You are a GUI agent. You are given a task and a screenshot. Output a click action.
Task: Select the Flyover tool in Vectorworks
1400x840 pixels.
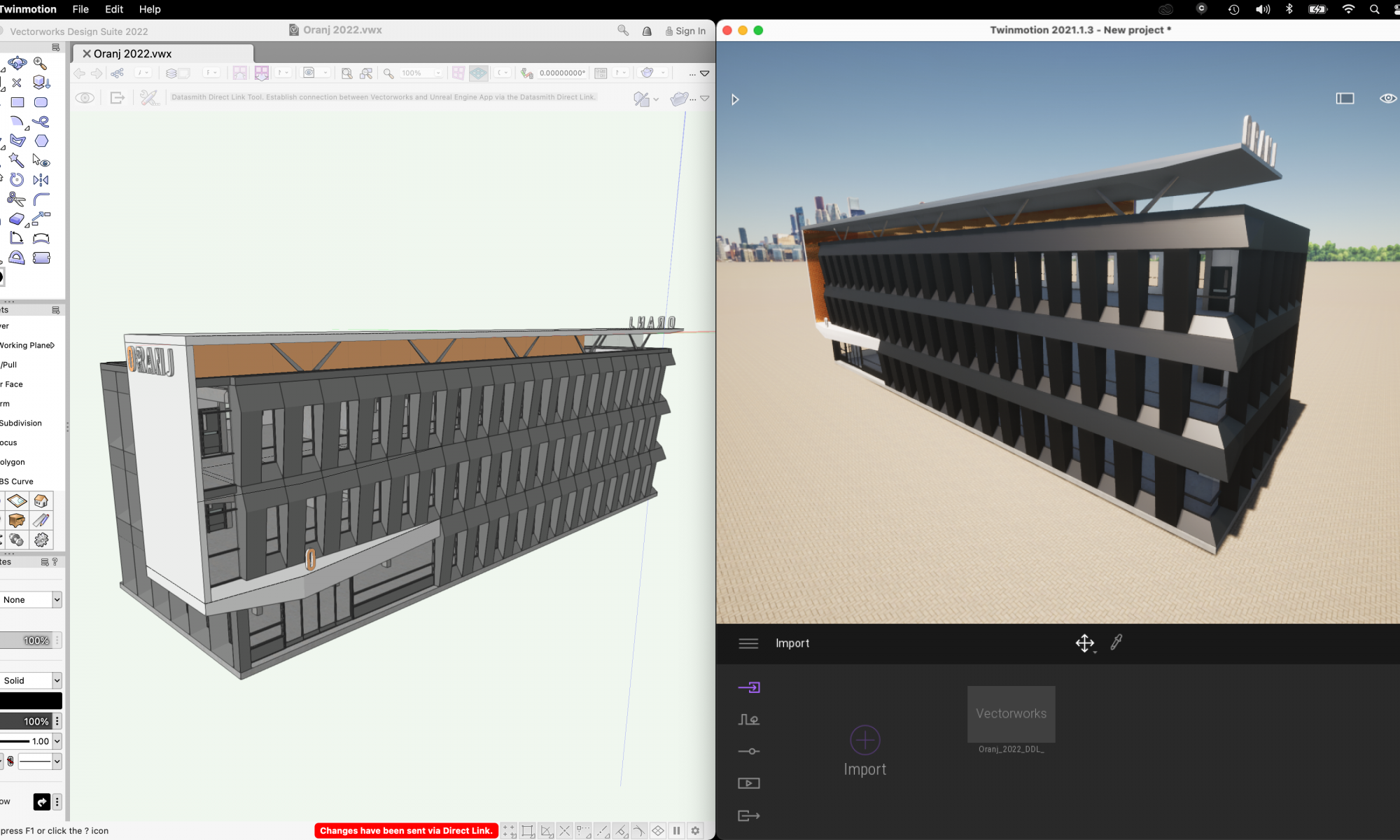click(x=17, y=63)
